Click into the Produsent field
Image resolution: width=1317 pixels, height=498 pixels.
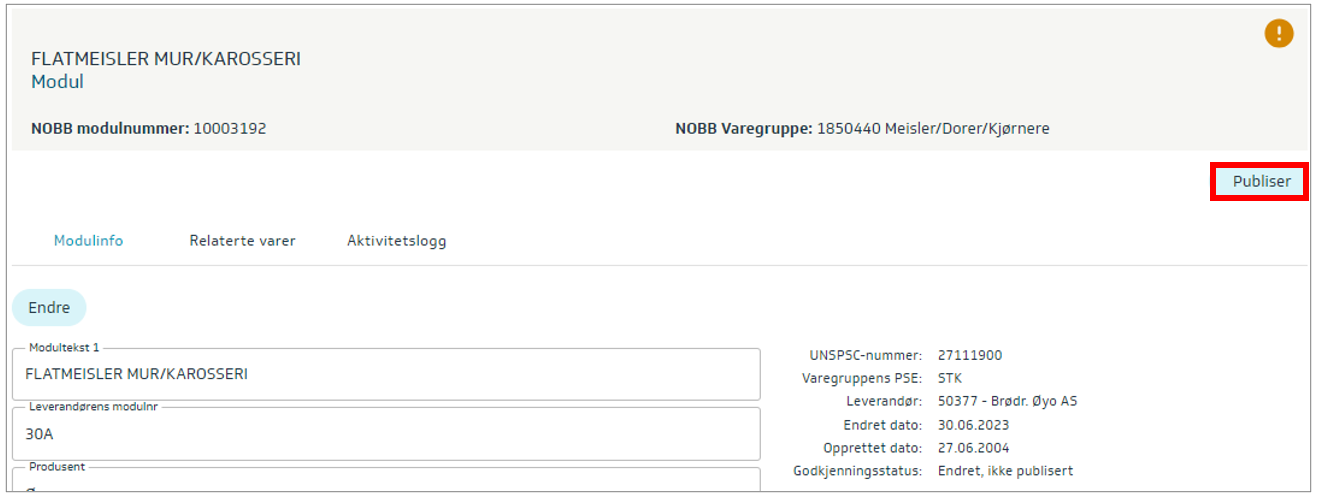point(385,482)
